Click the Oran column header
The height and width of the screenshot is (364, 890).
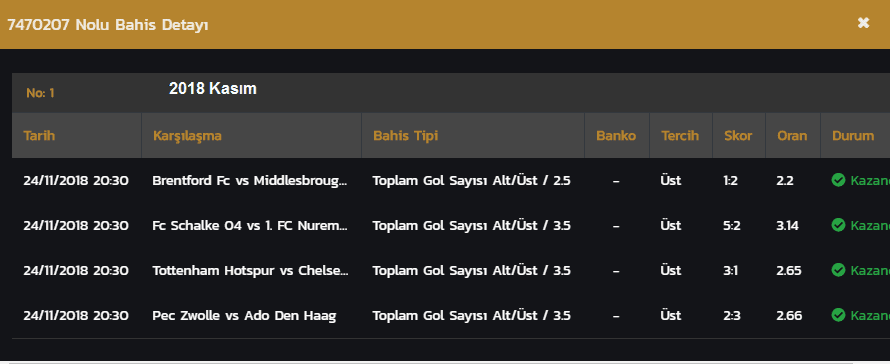[x=792, y=136]
